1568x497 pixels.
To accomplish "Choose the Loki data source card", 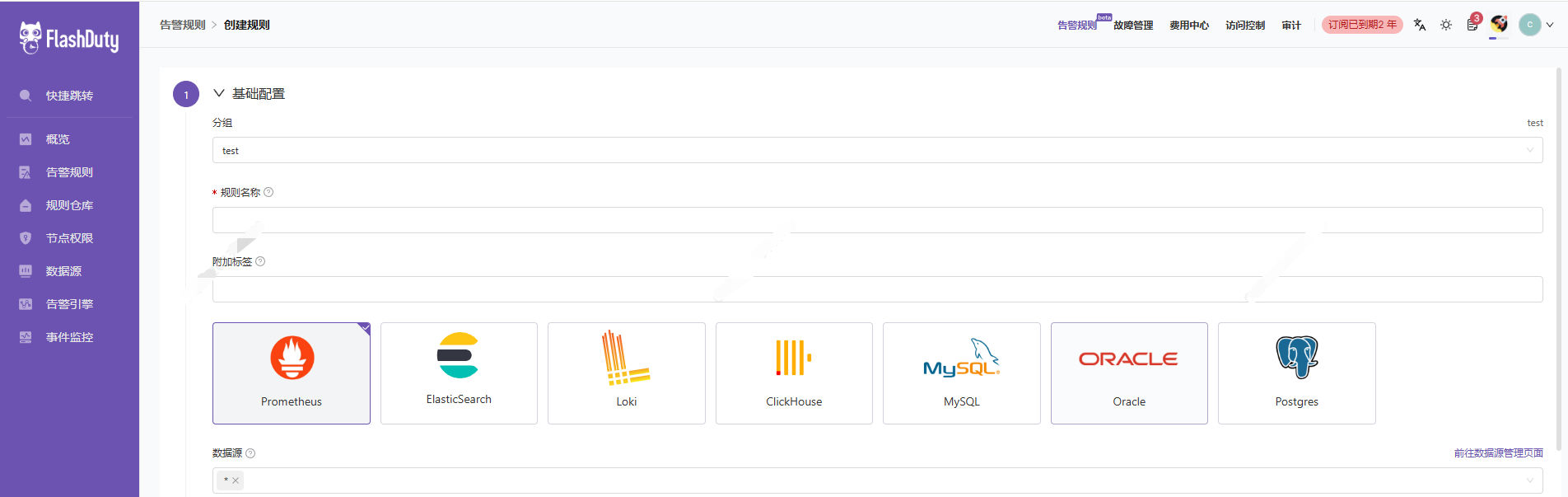I will pos(627,373).
